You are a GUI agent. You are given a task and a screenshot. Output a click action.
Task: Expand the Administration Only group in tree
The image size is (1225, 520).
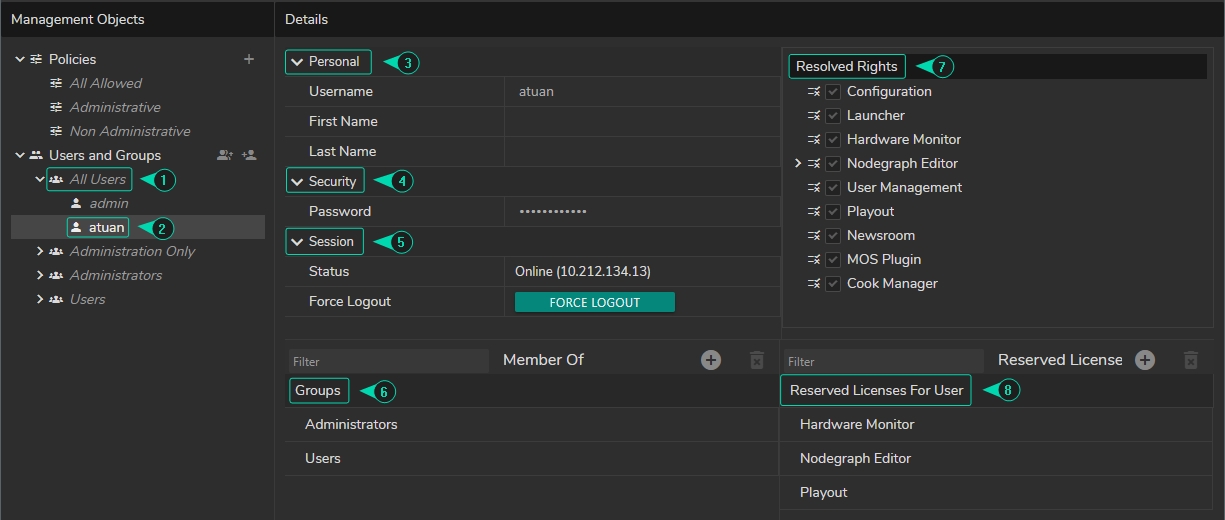[40, 251]
